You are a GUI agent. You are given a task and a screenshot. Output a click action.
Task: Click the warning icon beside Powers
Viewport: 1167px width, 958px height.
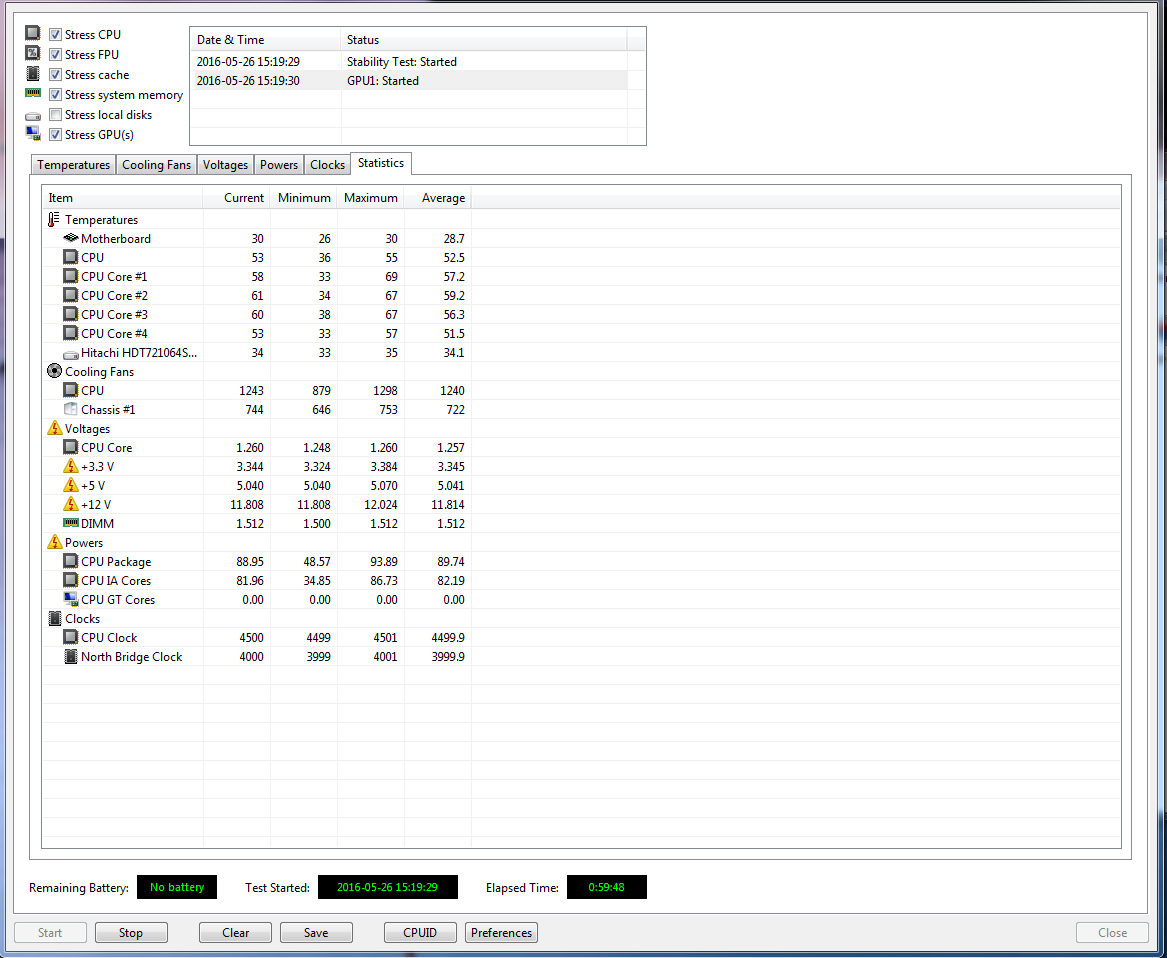tap(54, 543)
